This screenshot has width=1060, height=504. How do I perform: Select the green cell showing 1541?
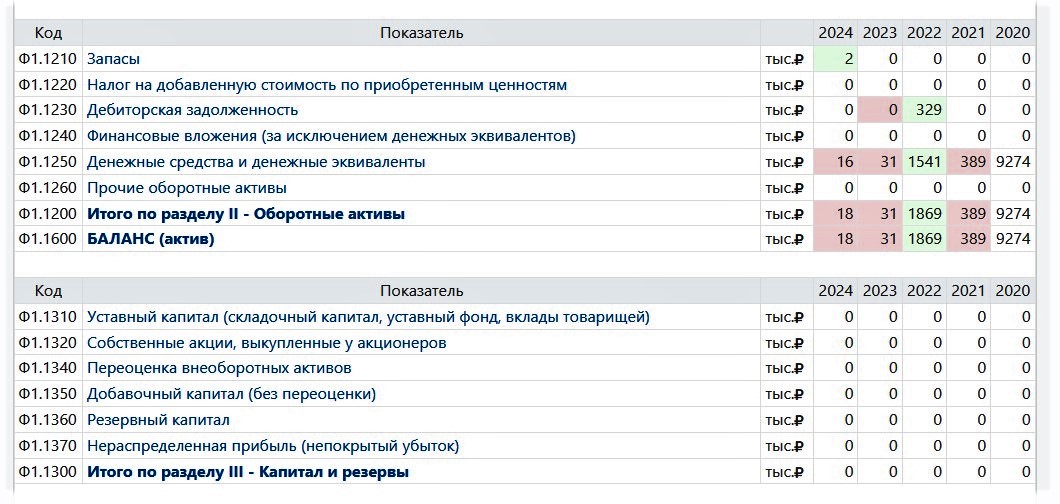(924, 162)
